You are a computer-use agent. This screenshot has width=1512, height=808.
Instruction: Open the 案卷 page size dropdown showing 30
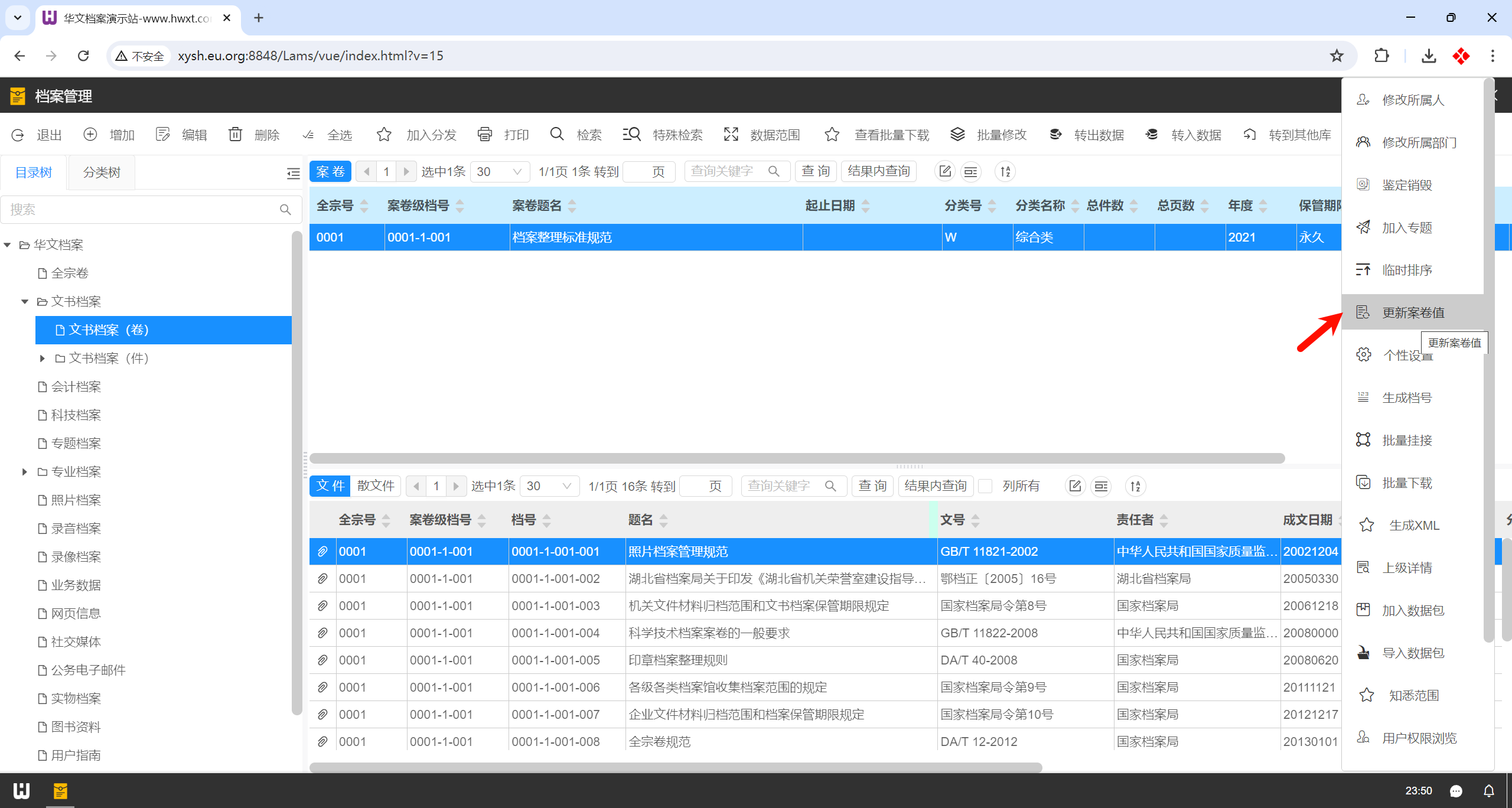(500, 172)
